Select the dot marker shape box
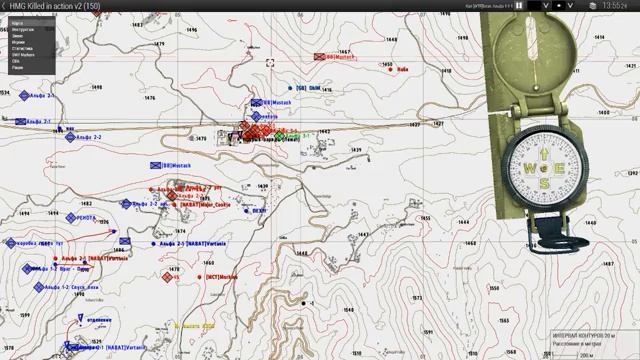The height and width of the screenshot is (360, 640). coord(559,6)
